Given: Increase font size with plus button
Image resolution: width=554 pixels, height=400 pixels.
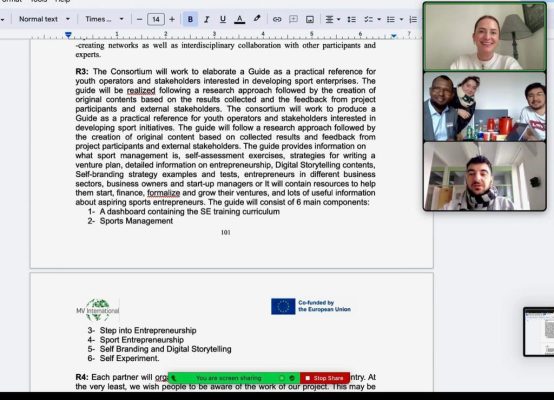Looking at the screenshot, I should (172, 19).
